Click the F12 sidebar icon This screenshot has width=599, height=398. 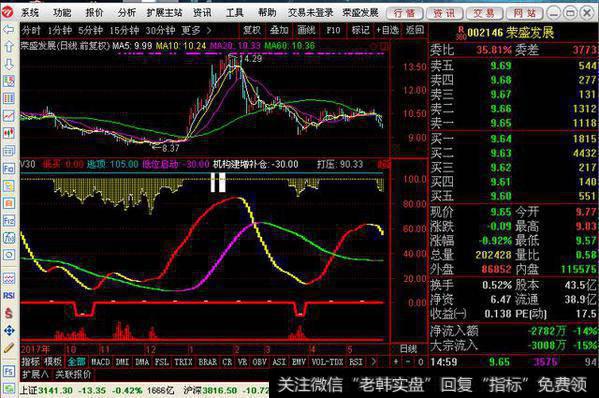(x=8, y=221)
